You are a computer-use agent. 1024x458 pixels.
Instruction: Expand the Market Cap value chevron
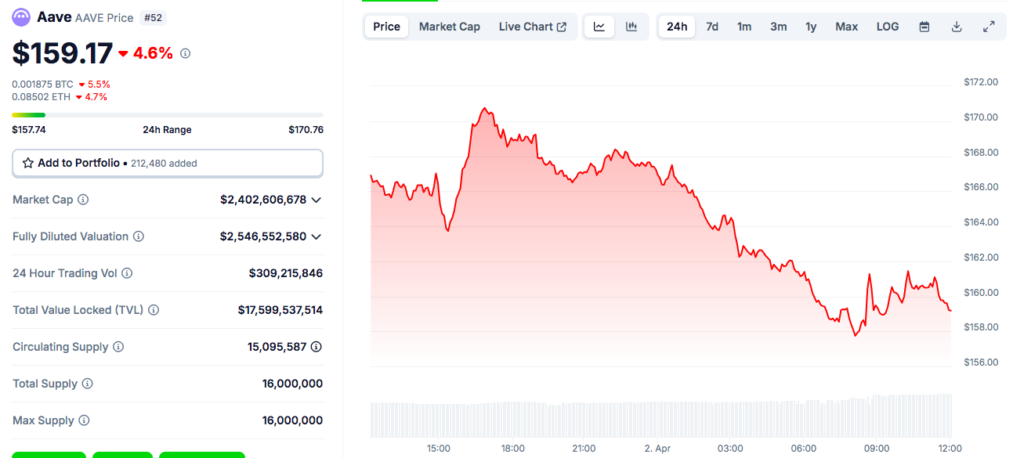(317, 200)
